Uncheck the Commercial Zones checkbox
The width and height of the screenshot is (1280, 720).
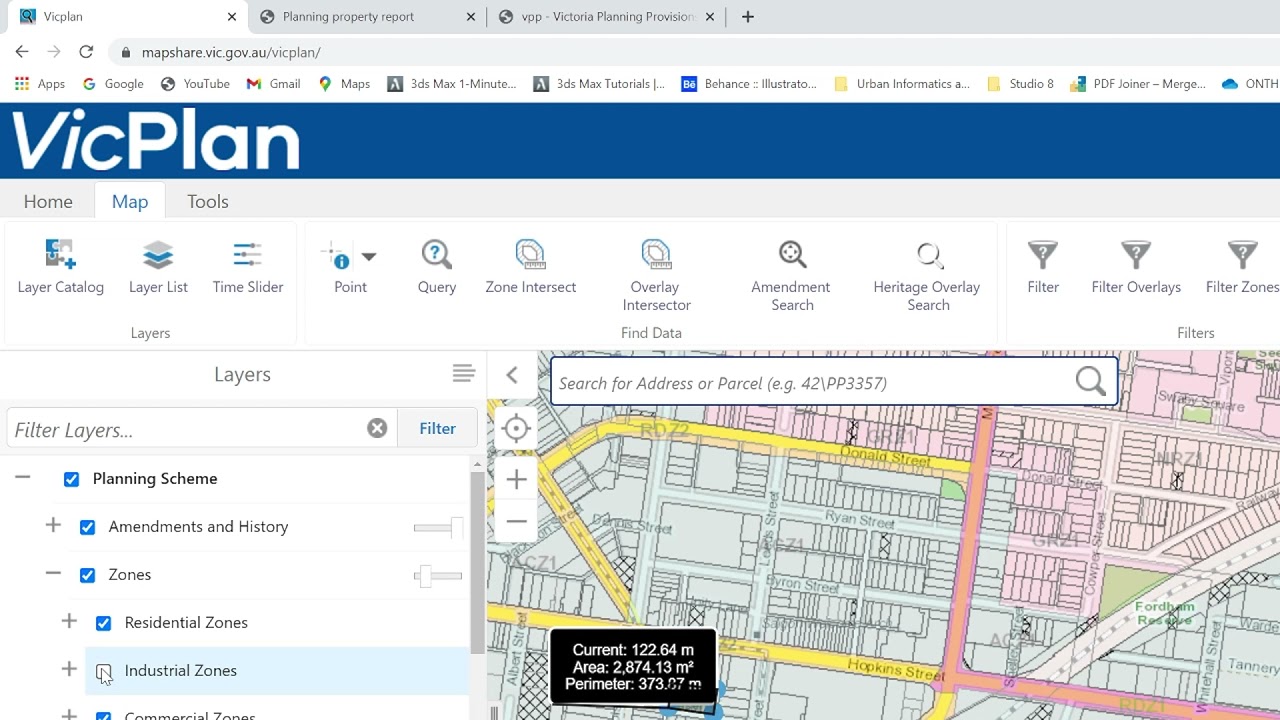click(104, 716)
